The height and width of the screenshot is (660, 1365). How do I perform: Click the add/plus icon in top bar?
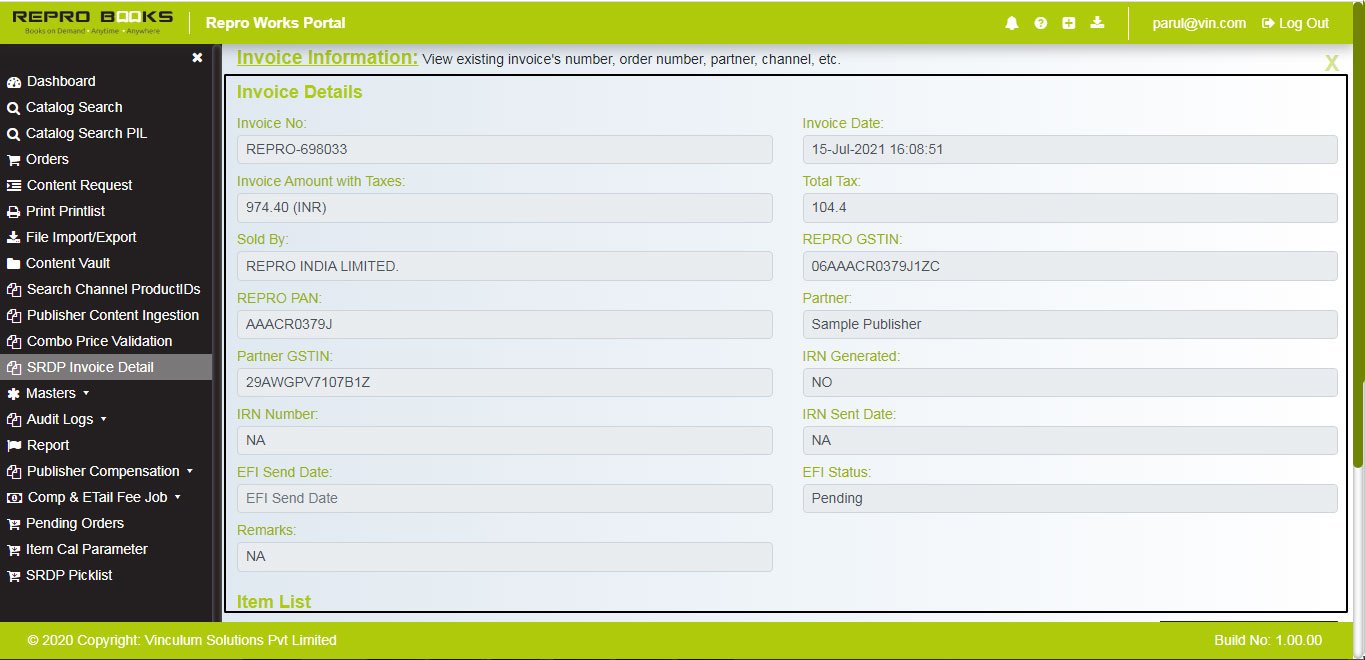pos(1068,22)
